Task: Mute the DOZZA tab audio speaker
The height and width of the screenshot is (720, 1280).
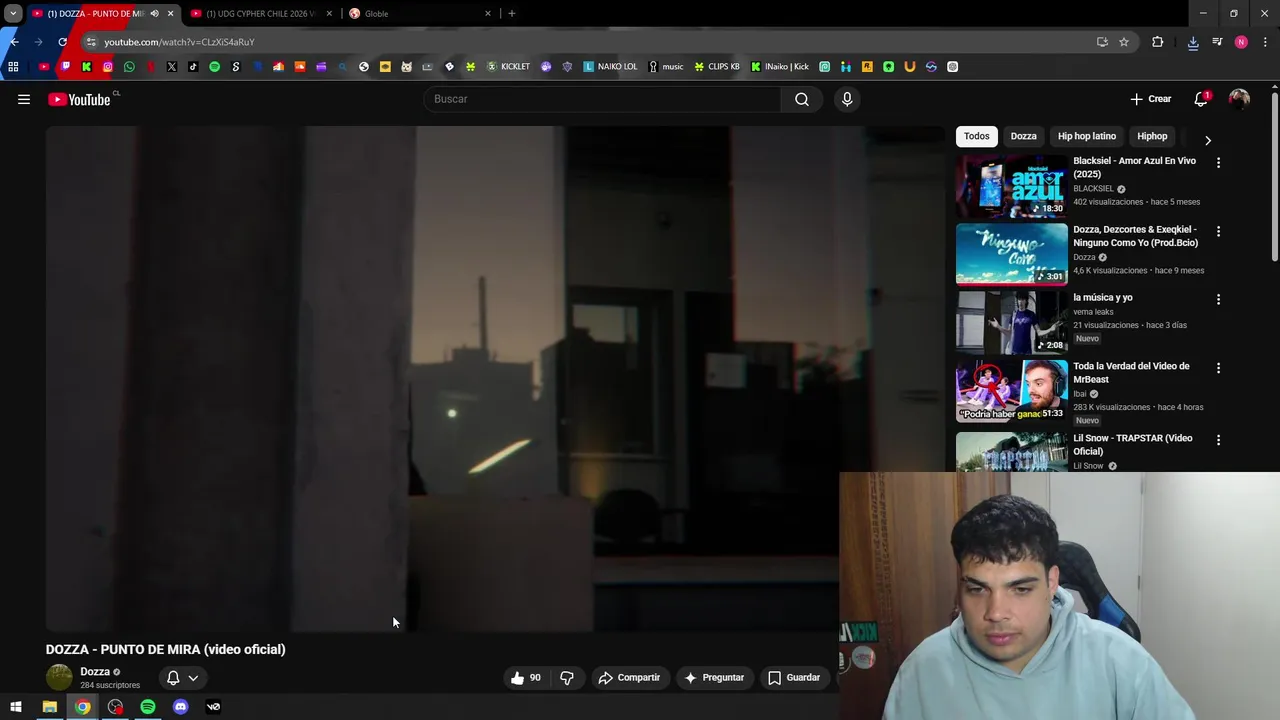Action: (154, 14)
